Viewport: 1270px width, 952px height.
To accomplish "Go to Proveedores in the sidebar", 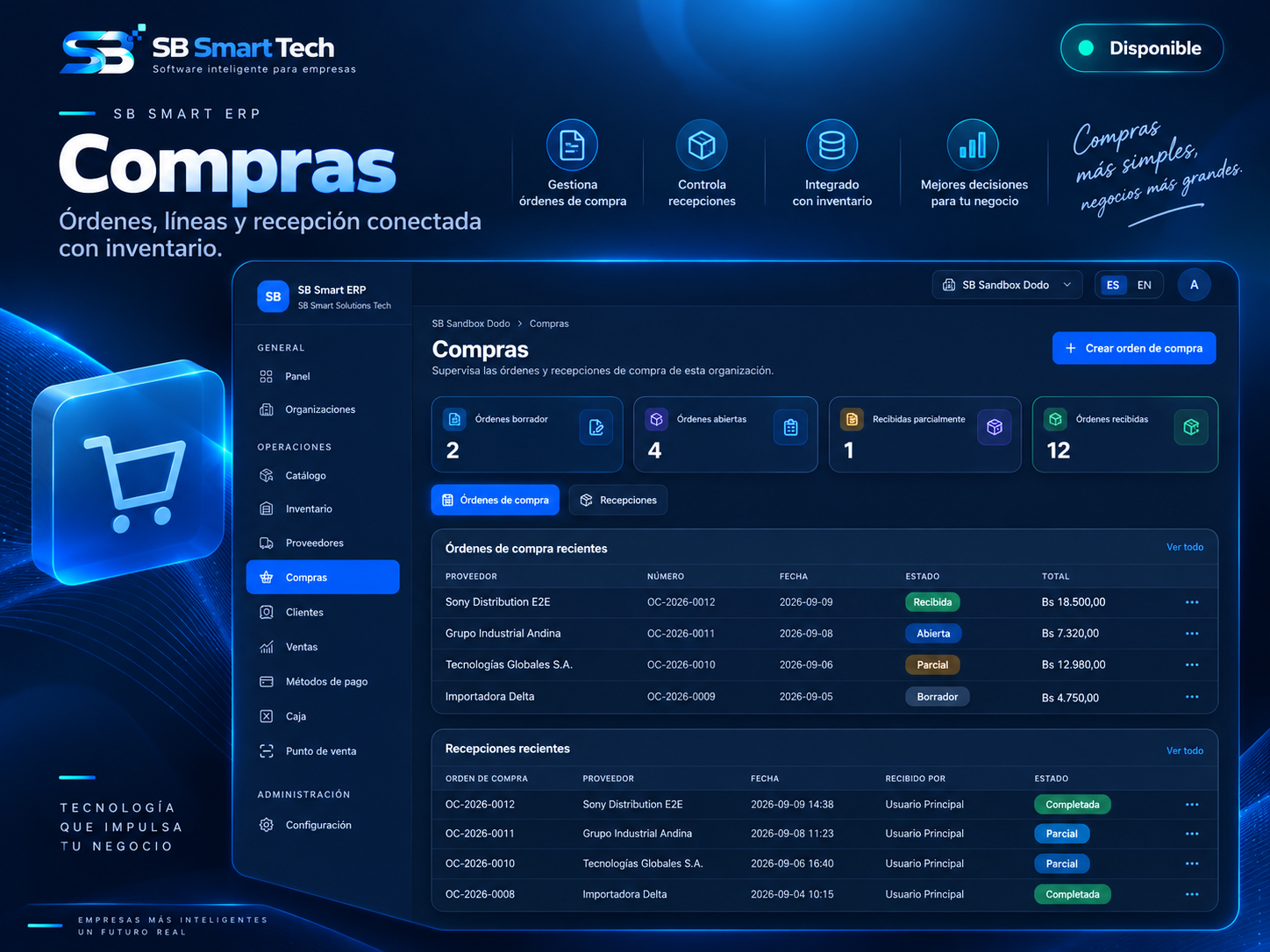I will [x=323, y=543].
